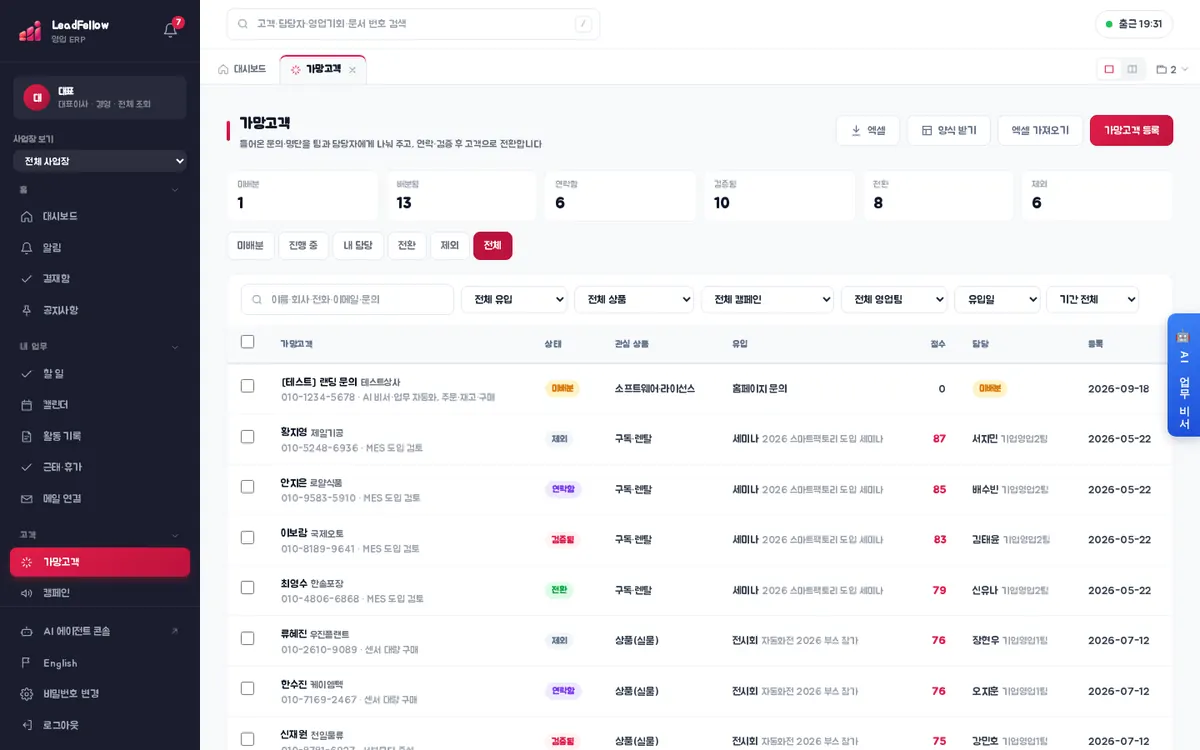Viewport: 1200px width, 750px height.
Task: Open the tab-group dropdown showing 2
Action: coord(1172,69)
